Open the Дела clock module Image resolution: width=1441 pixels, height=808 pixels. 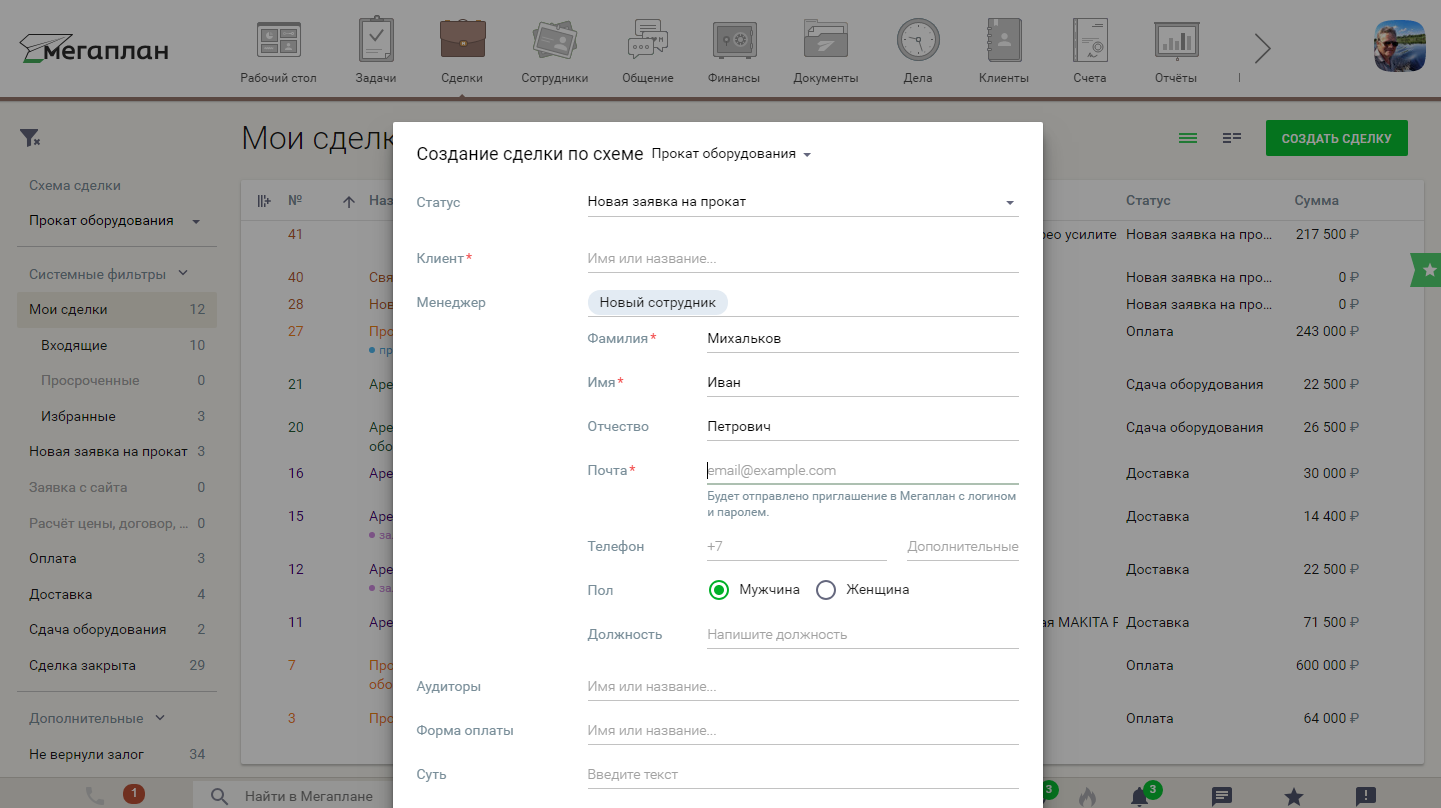tap(917, 51)
